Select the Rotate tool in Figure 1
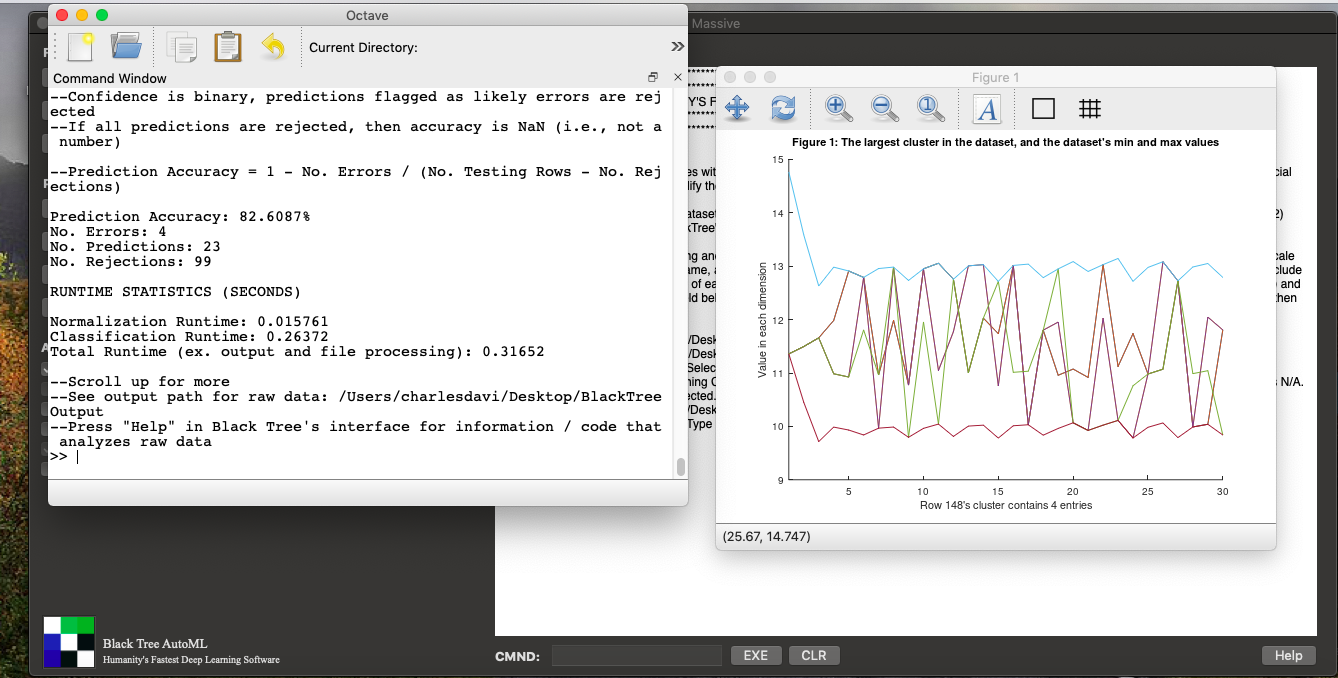The width and height of the screenshot is (1338, 678). [783, 108]
